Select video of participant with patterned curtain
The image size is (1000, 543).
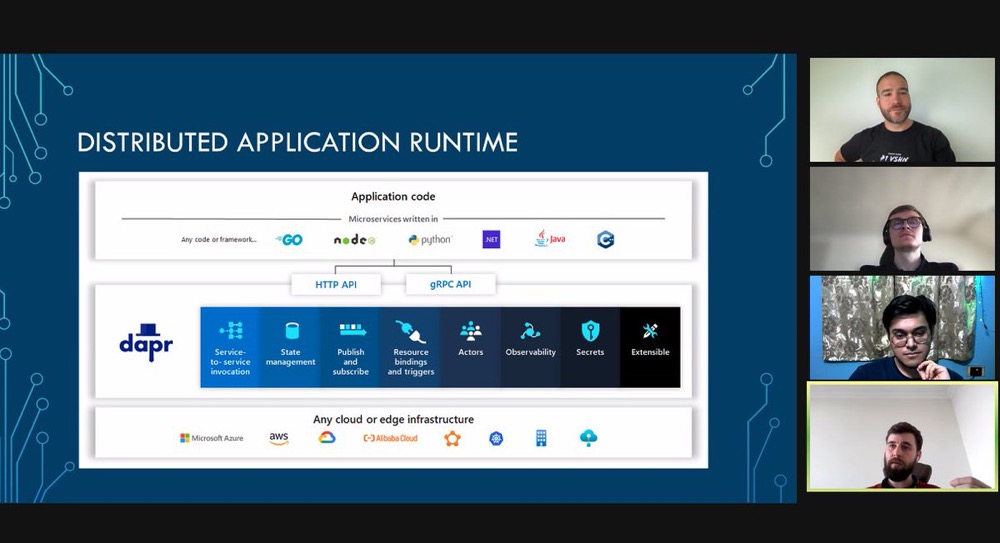click(x=902, y=328)
